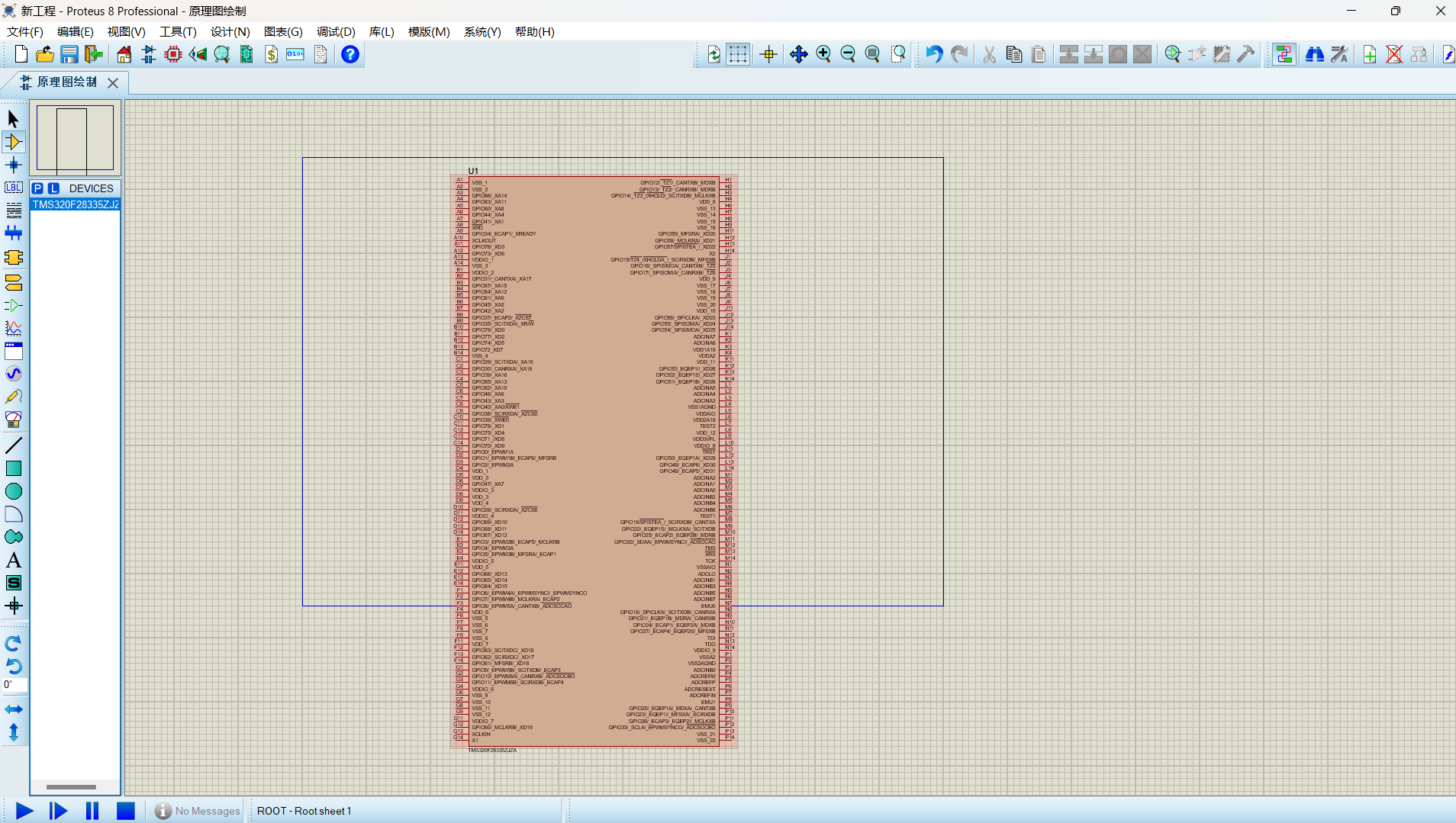The height and width of the screenshot is (823, 1456).
Task: Open a project with the folder icon
Action: pyautogui.click(x=45, y=54)
